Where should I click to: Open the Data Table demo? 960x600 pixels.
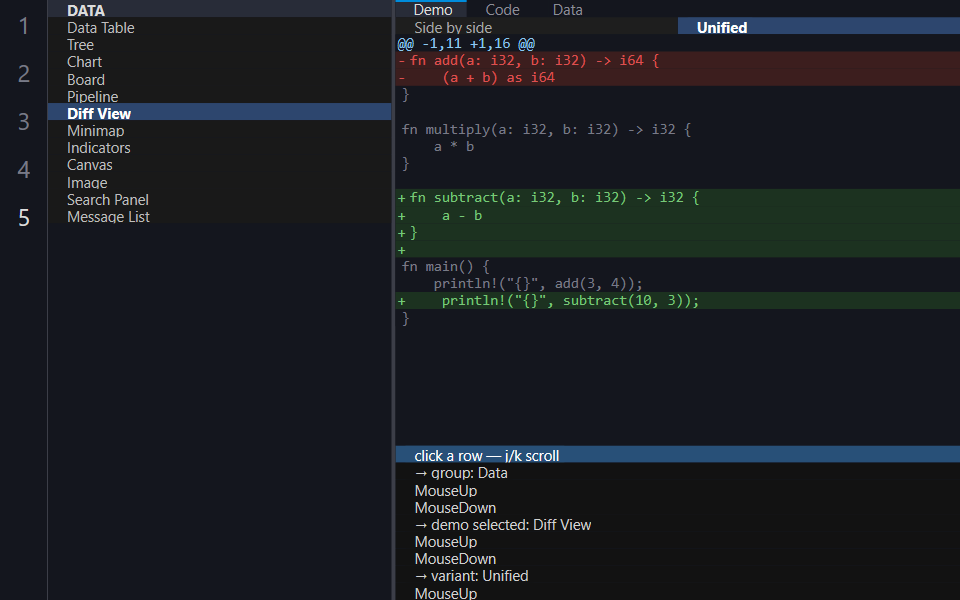(219, 28)
